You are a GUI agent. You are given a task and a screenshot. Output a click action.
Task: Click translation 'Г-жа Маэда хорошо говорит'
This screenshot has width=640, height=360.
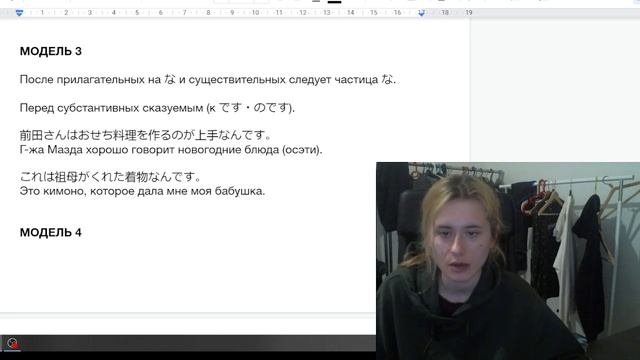[x=171, y=150]
